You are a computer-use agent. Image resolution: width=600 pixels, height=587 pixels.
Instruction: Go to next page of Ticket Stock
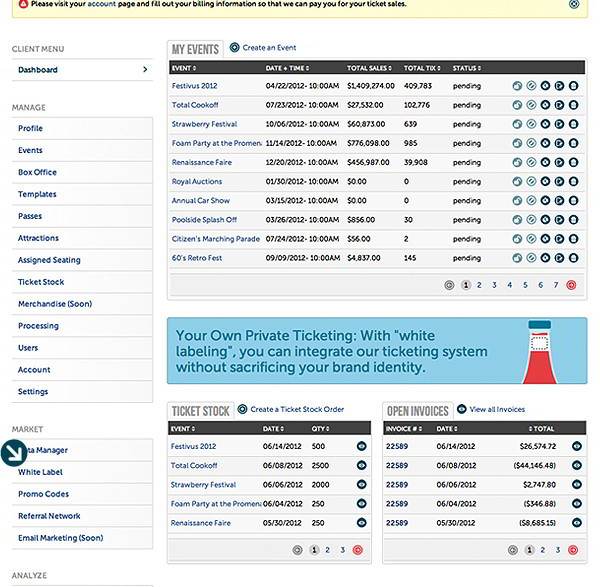(358, 550)
